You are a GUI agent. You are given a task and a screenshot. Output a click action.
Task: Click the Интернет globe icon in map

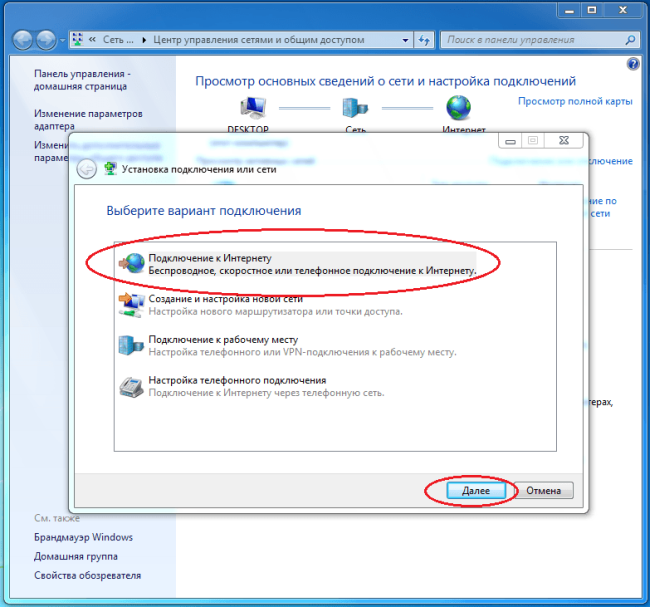(458, 107)
